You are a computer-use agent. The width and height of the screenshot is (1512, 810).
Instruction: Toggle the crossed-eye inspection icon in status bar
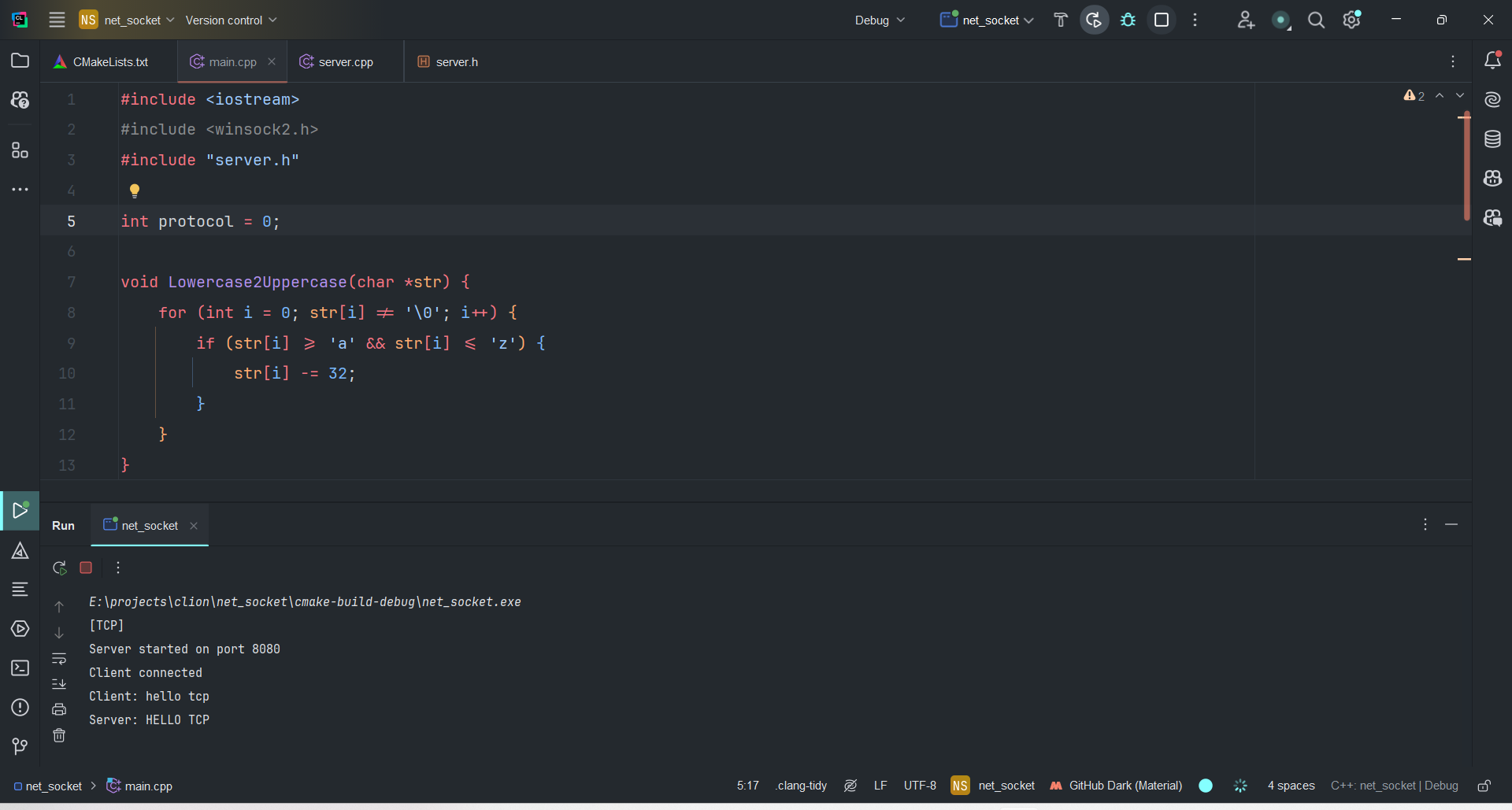click(850, 786)
